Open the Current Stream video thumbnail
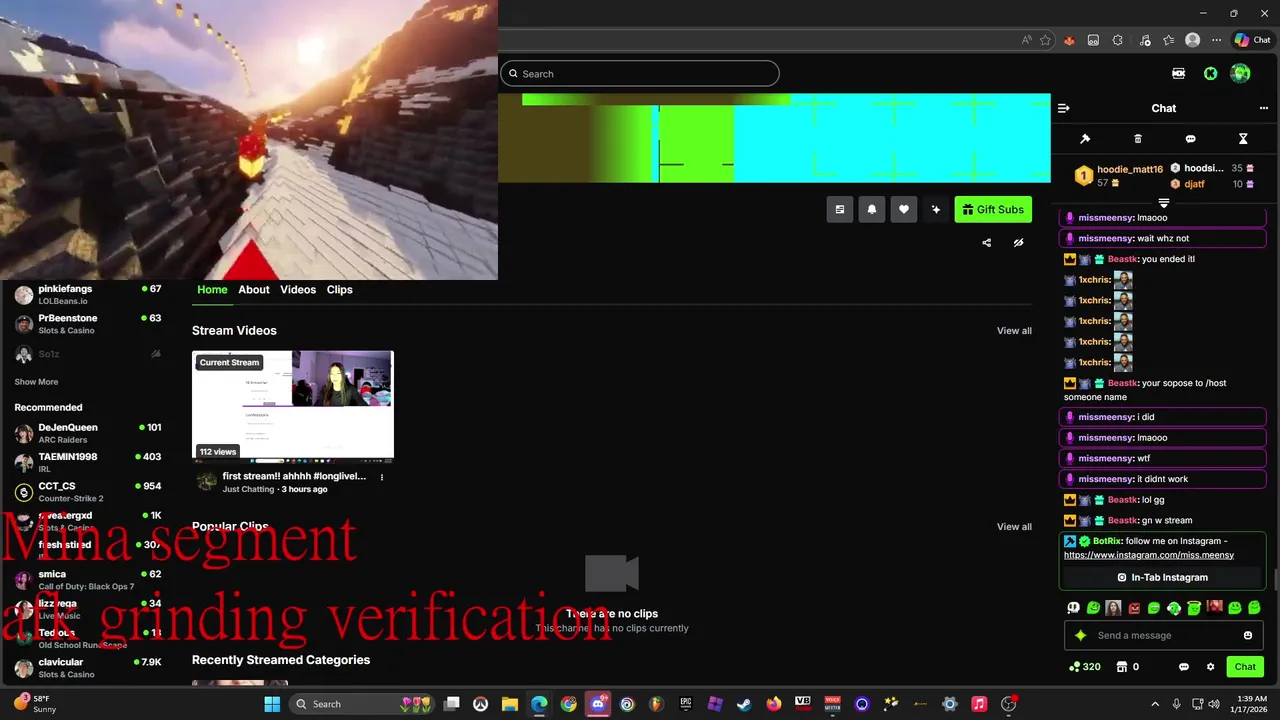The height and width of the screenshot is (720, 1280). 293,405
